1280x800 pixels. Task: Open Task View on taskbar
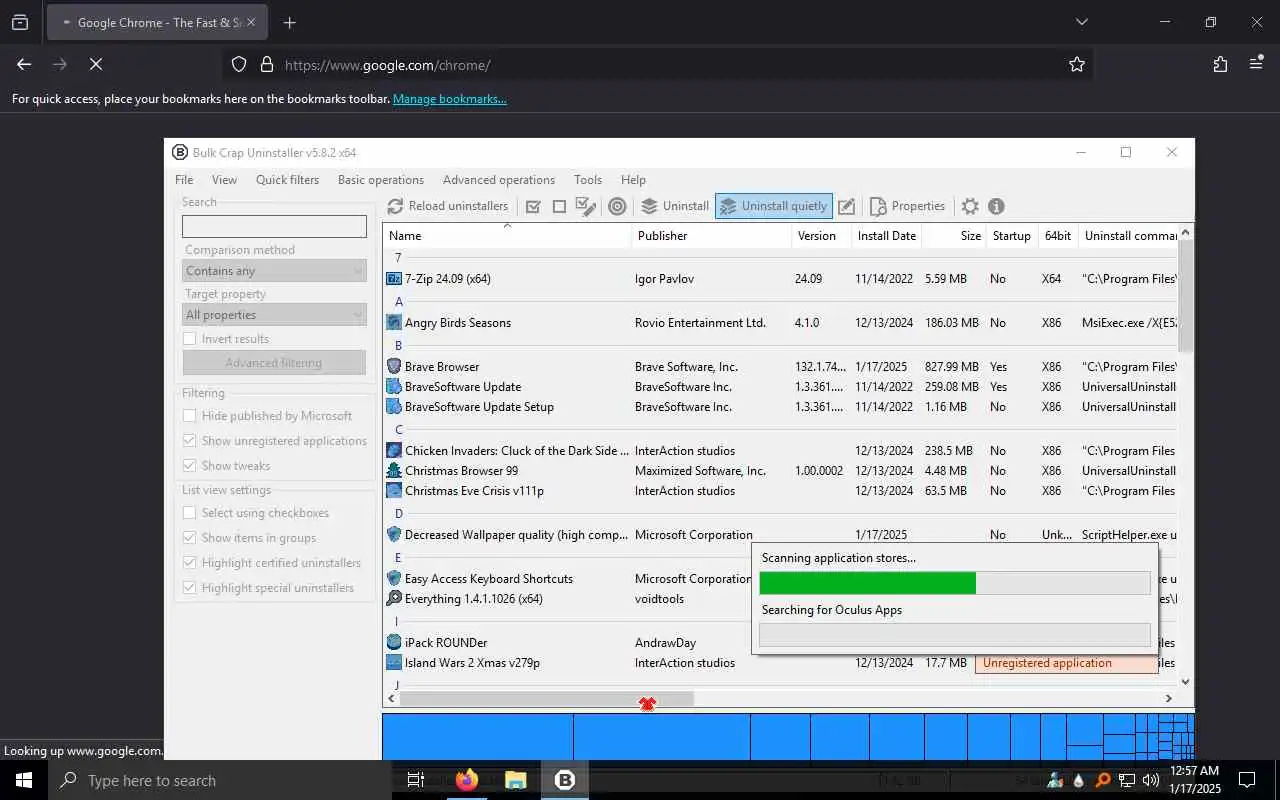[x=416, y=780]
